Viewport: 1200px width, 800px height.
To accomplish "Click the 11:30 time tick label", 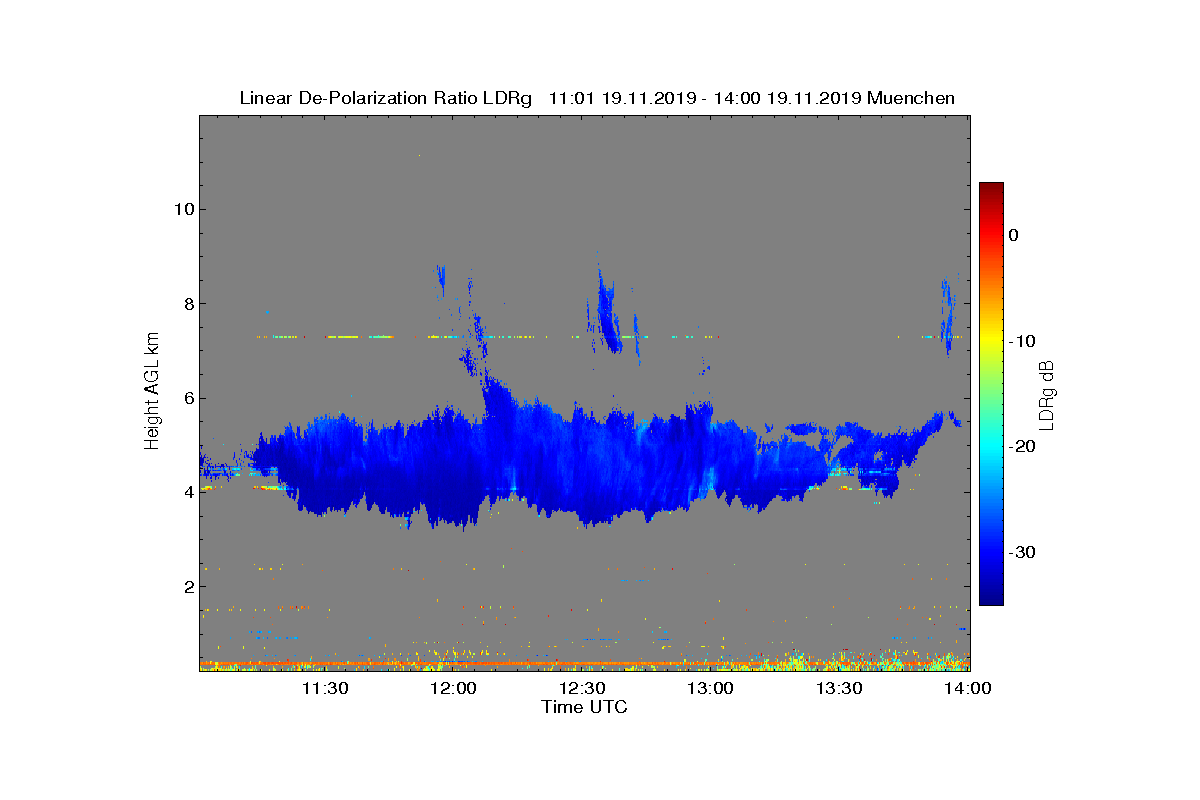I will 325,688.
